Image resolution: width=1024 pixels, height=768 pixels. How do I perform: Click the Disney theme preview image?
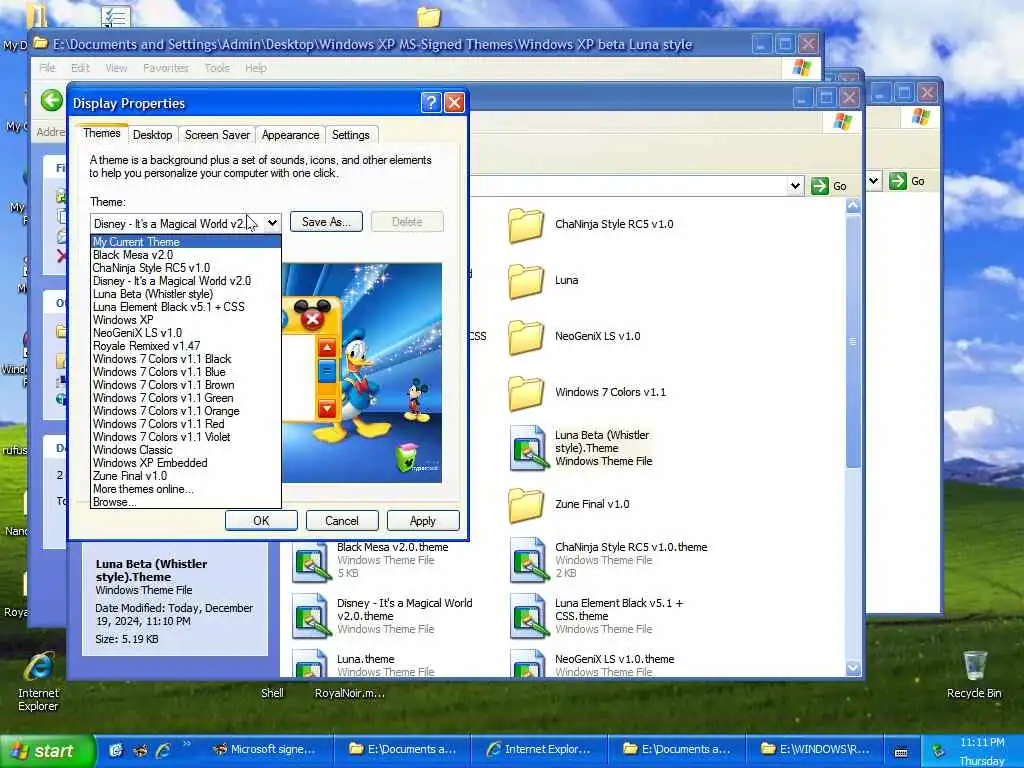[x=362, y=373]
